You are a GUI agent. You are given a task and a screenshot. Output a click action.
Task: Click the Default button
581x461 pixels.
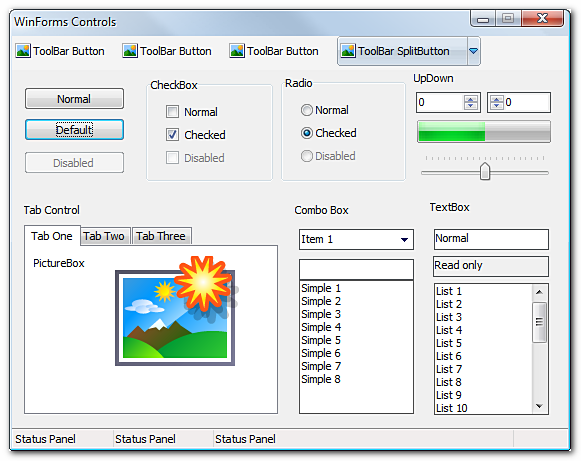point(74,130)
